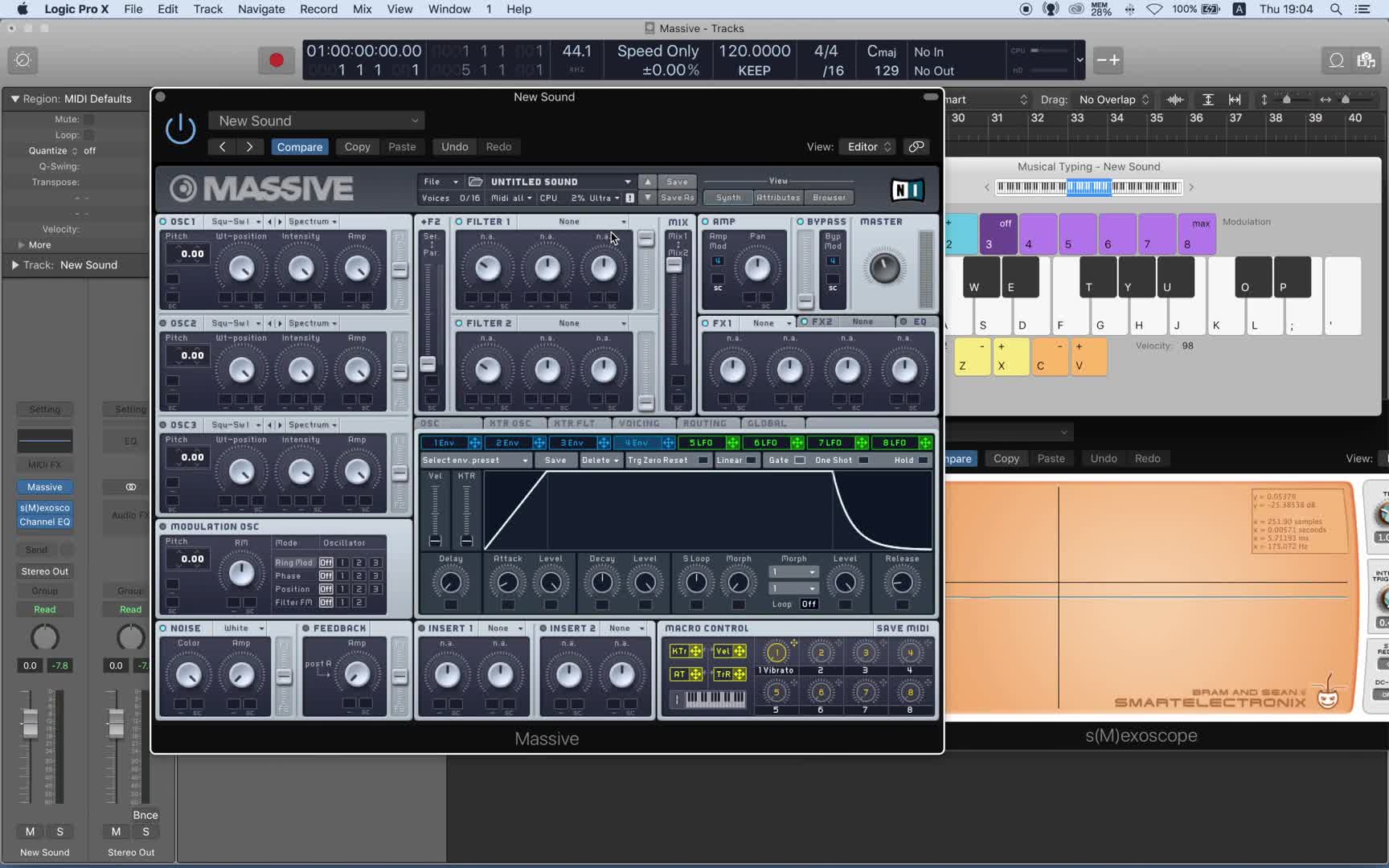The image size is (1389, 868).
Task: Select the 5 LFO modulation slot
Action: 700,443
